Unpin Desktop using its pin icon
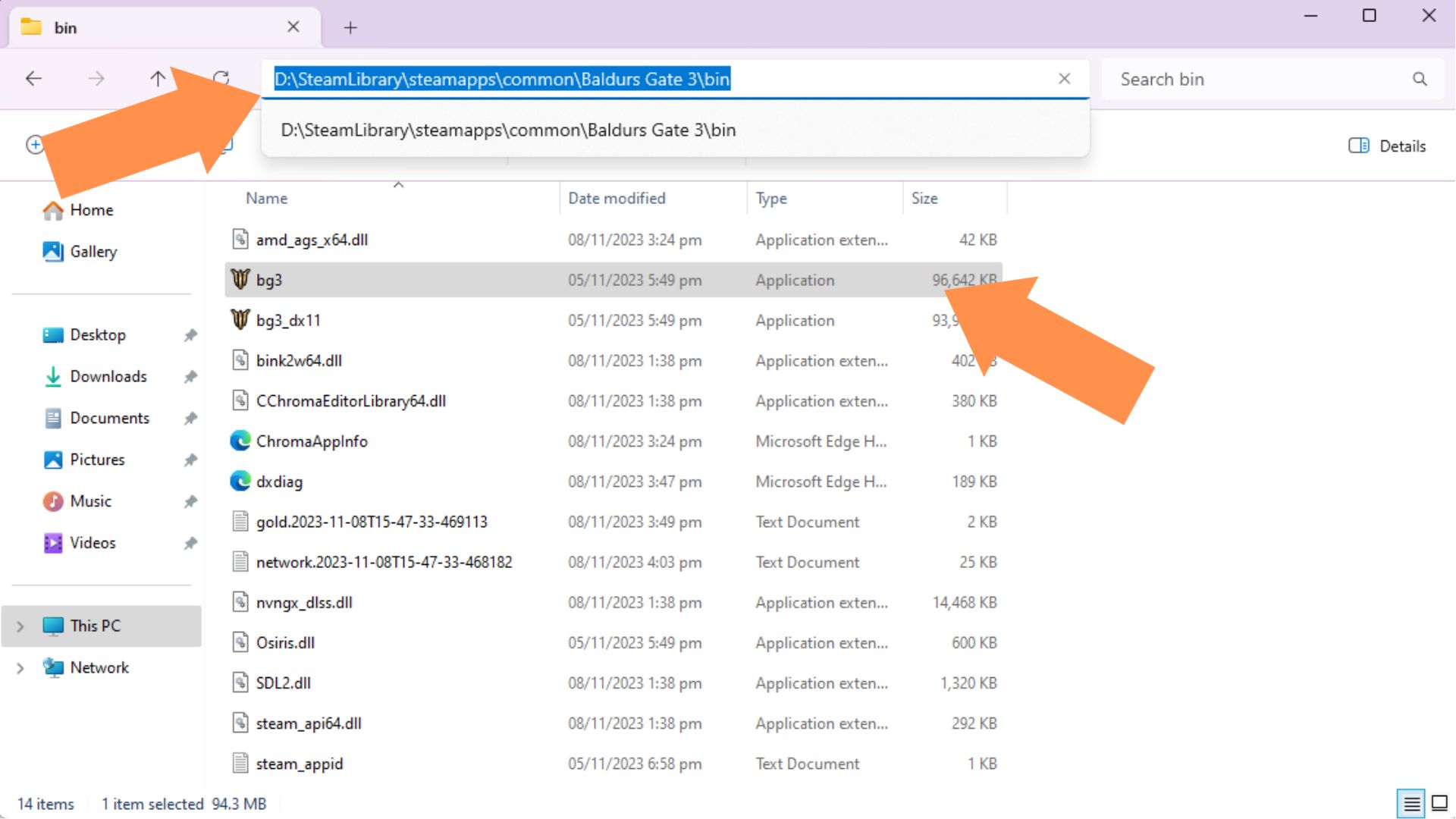Viewport: 1456px width, 819px height. (x=190, y=335)
